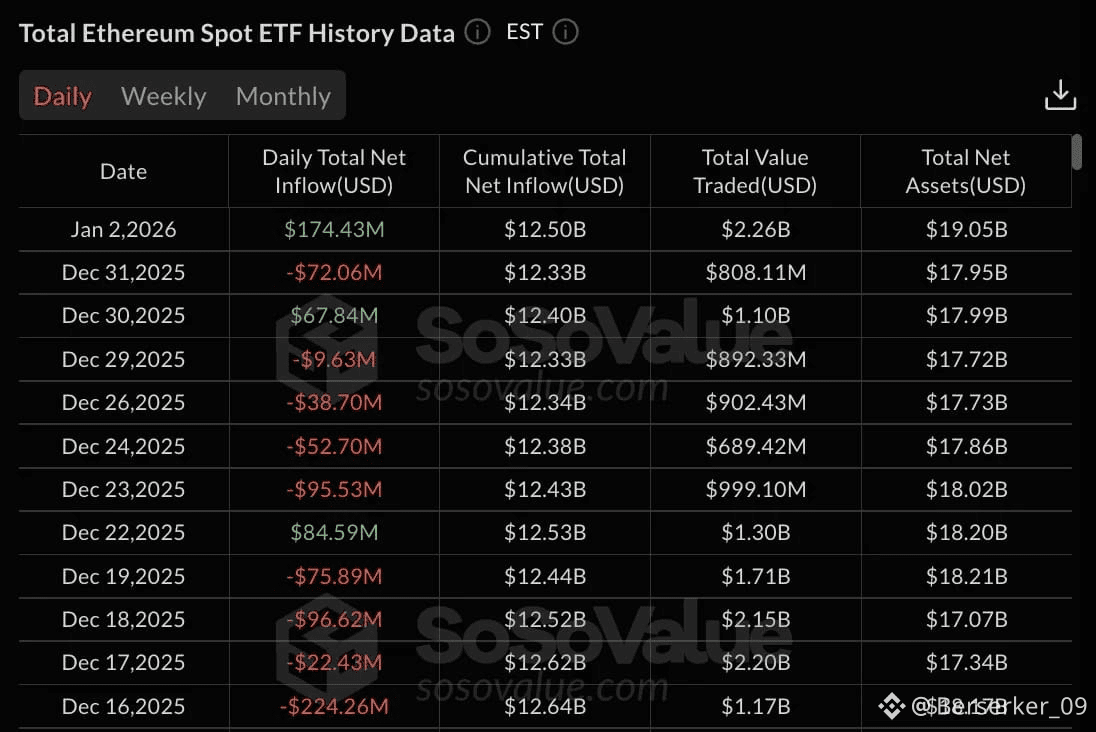1096x732 pixels.
Task: Select the Dec 31,2025 date cell
Action: [124, 273]
